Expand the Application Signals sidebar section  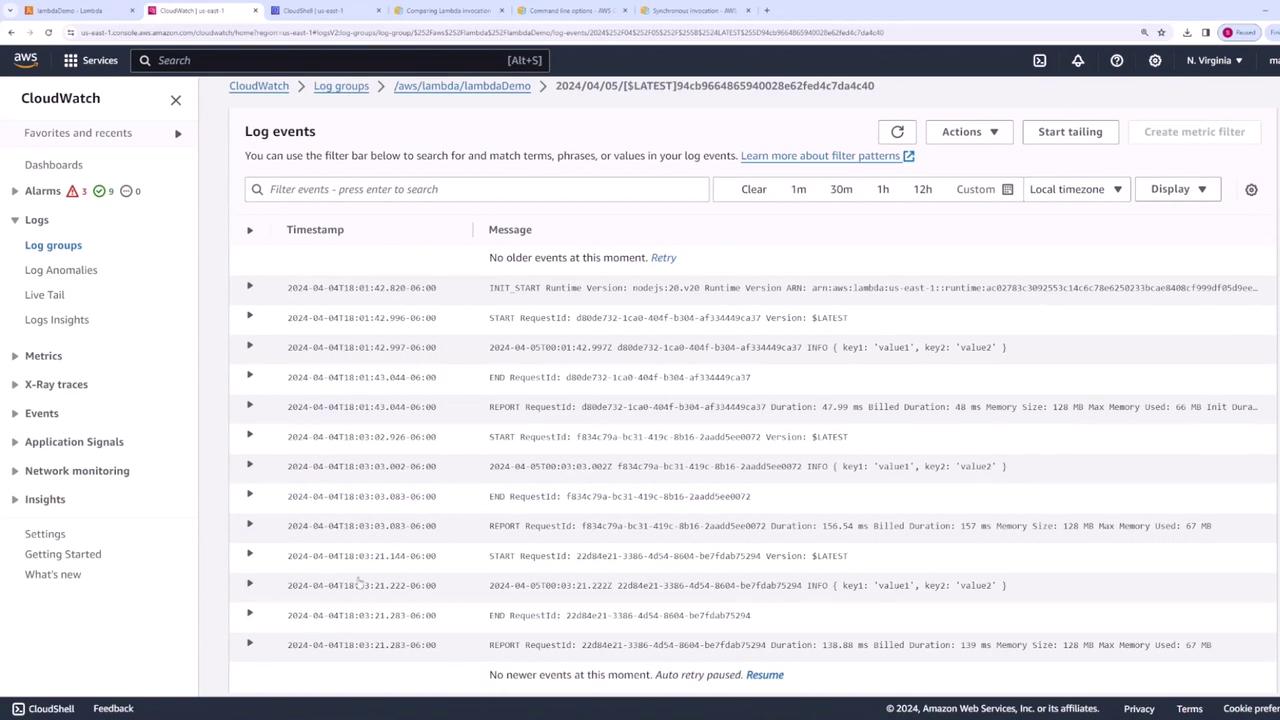coord(15,442)
